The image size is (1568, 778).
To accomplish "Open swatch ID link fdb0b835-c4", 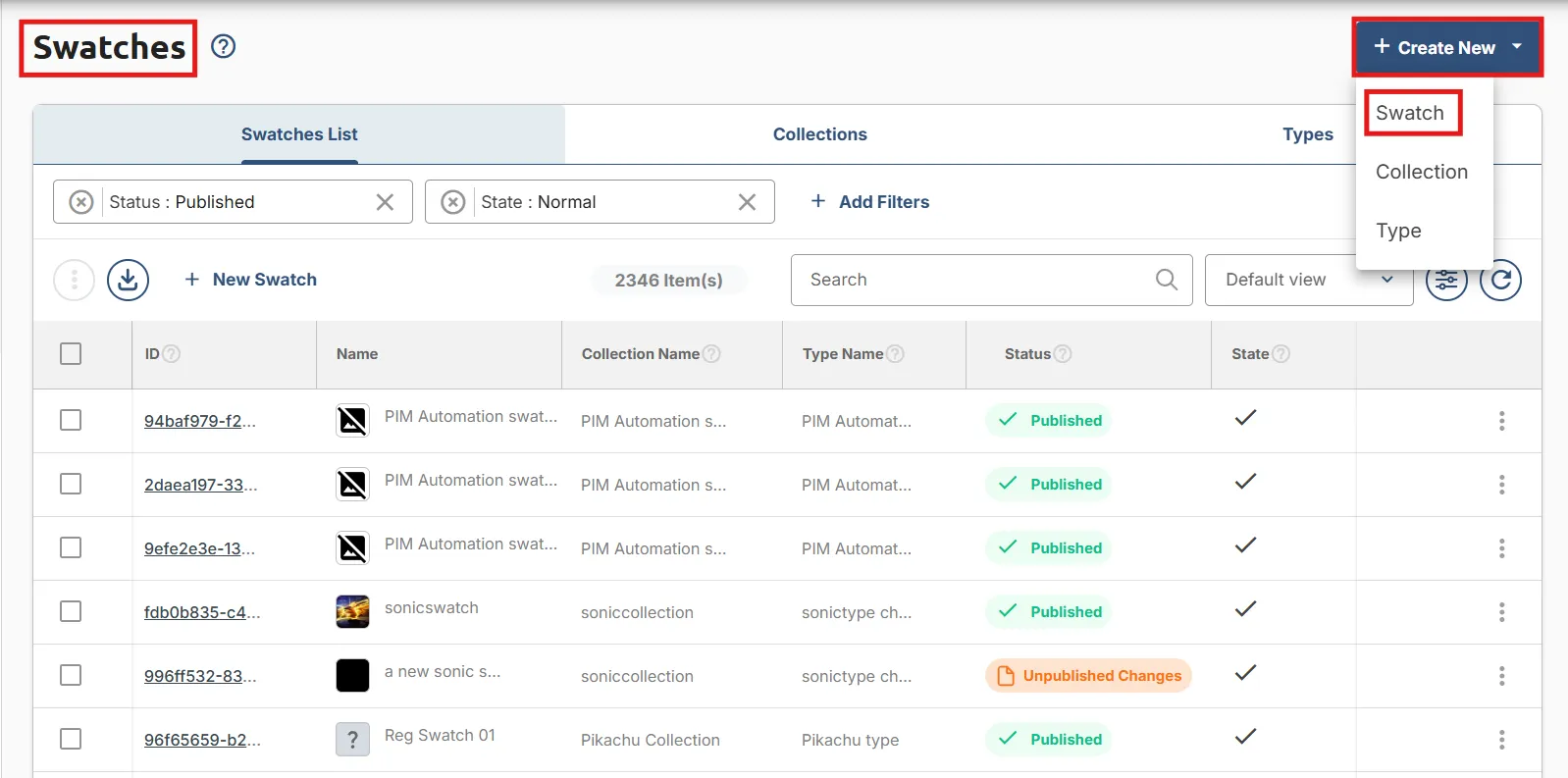I will click(202, 612).
